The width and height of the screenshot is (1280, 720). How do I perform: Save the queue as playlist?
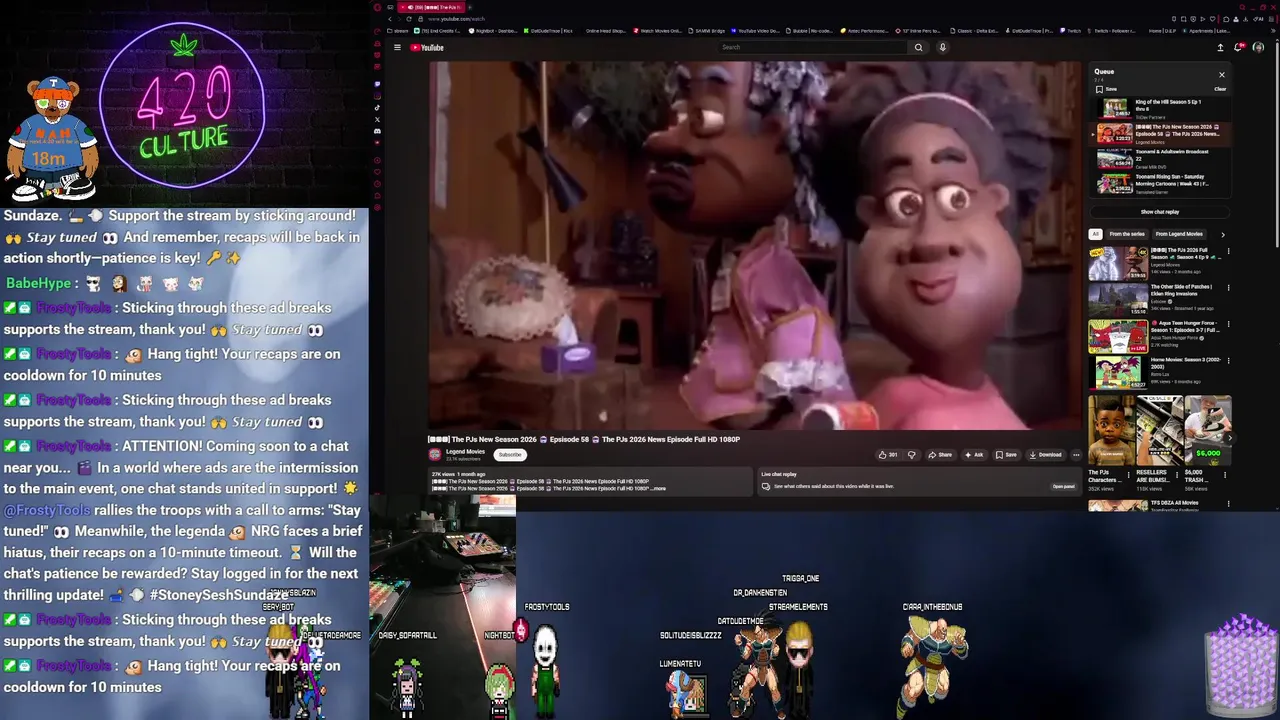[x=1104, y=89]
